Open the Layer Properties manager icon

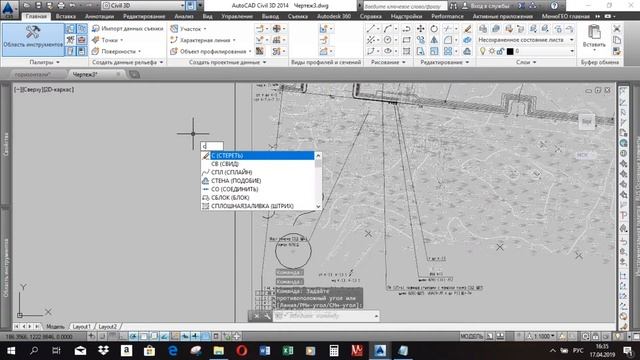483,29
